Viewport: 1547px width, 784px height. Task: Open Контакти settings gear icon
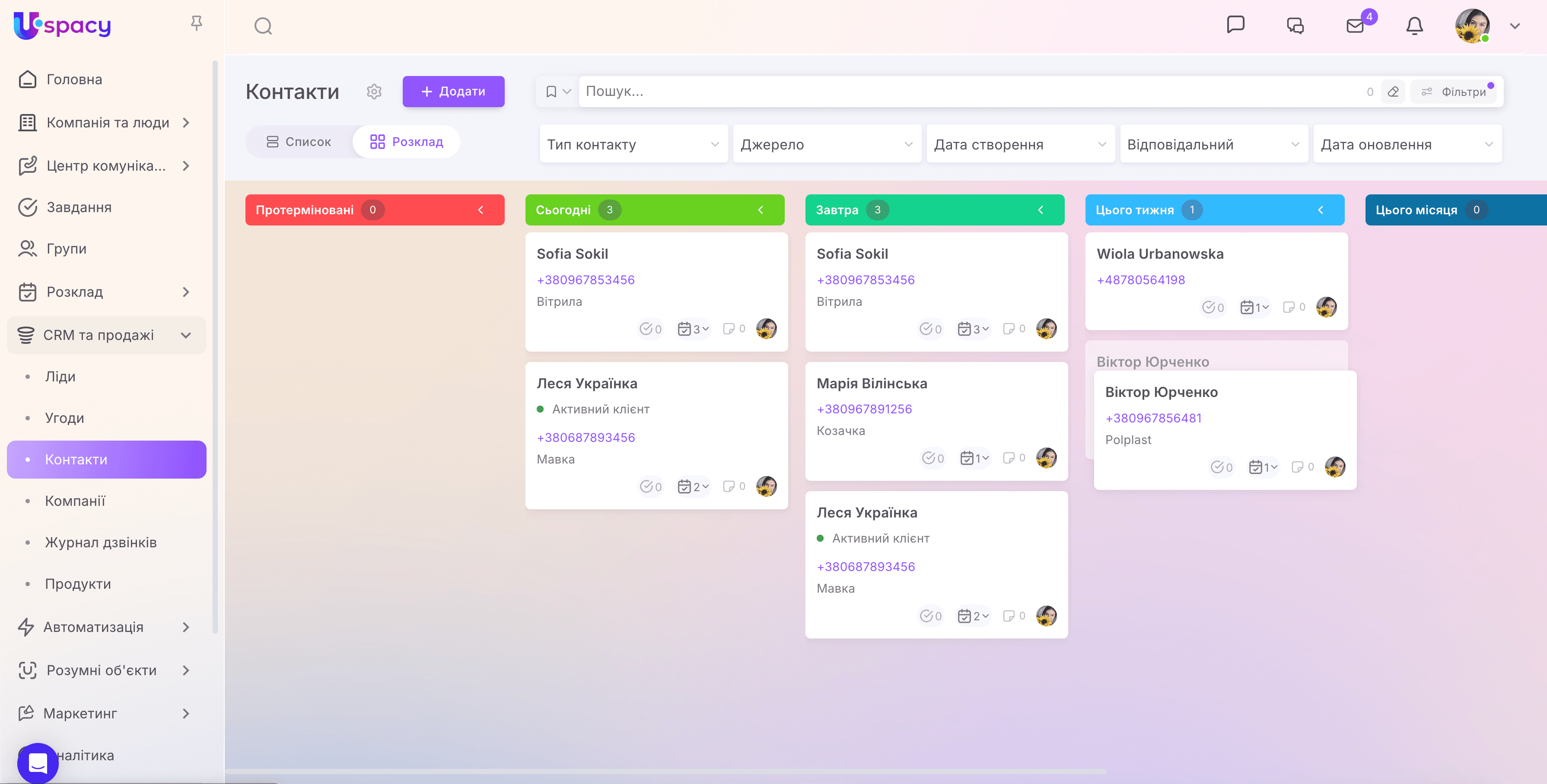(x=374, y=91)
